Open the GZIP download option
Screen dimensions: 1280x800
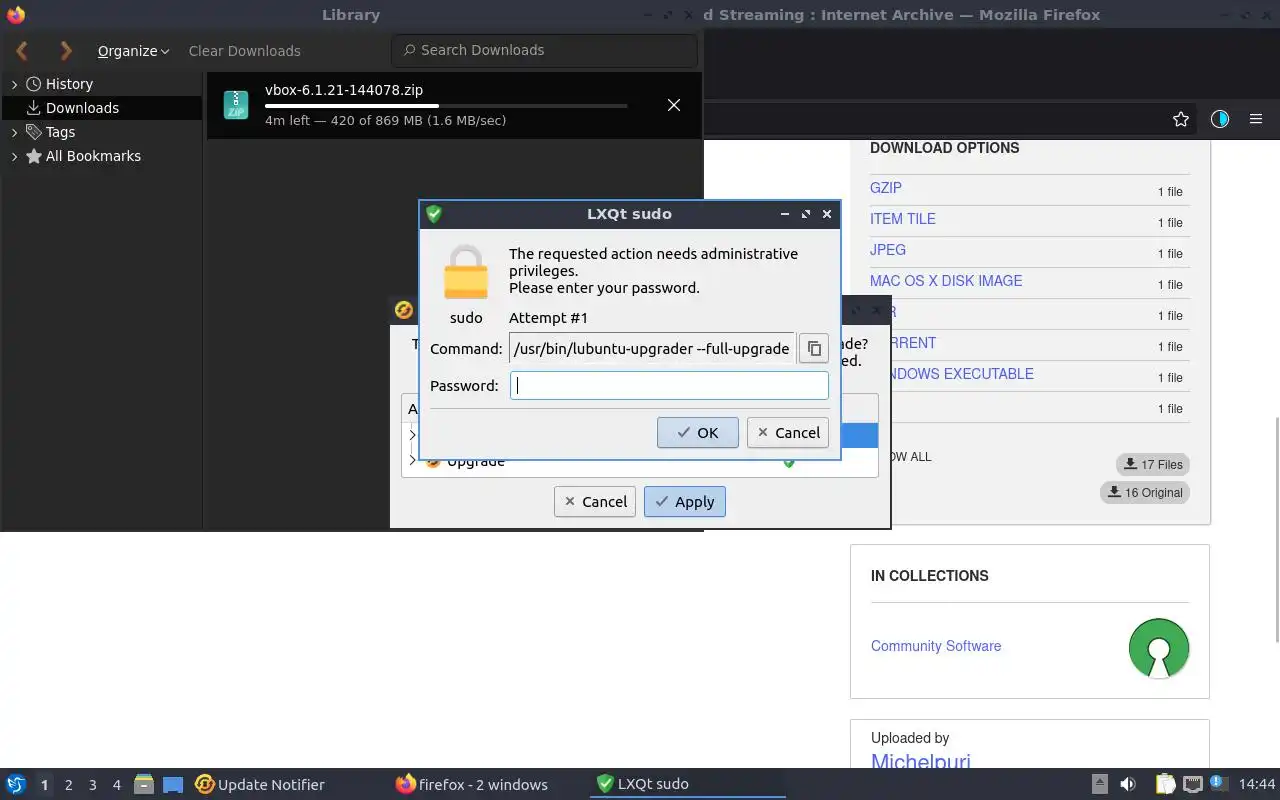[x=886, y=188]
